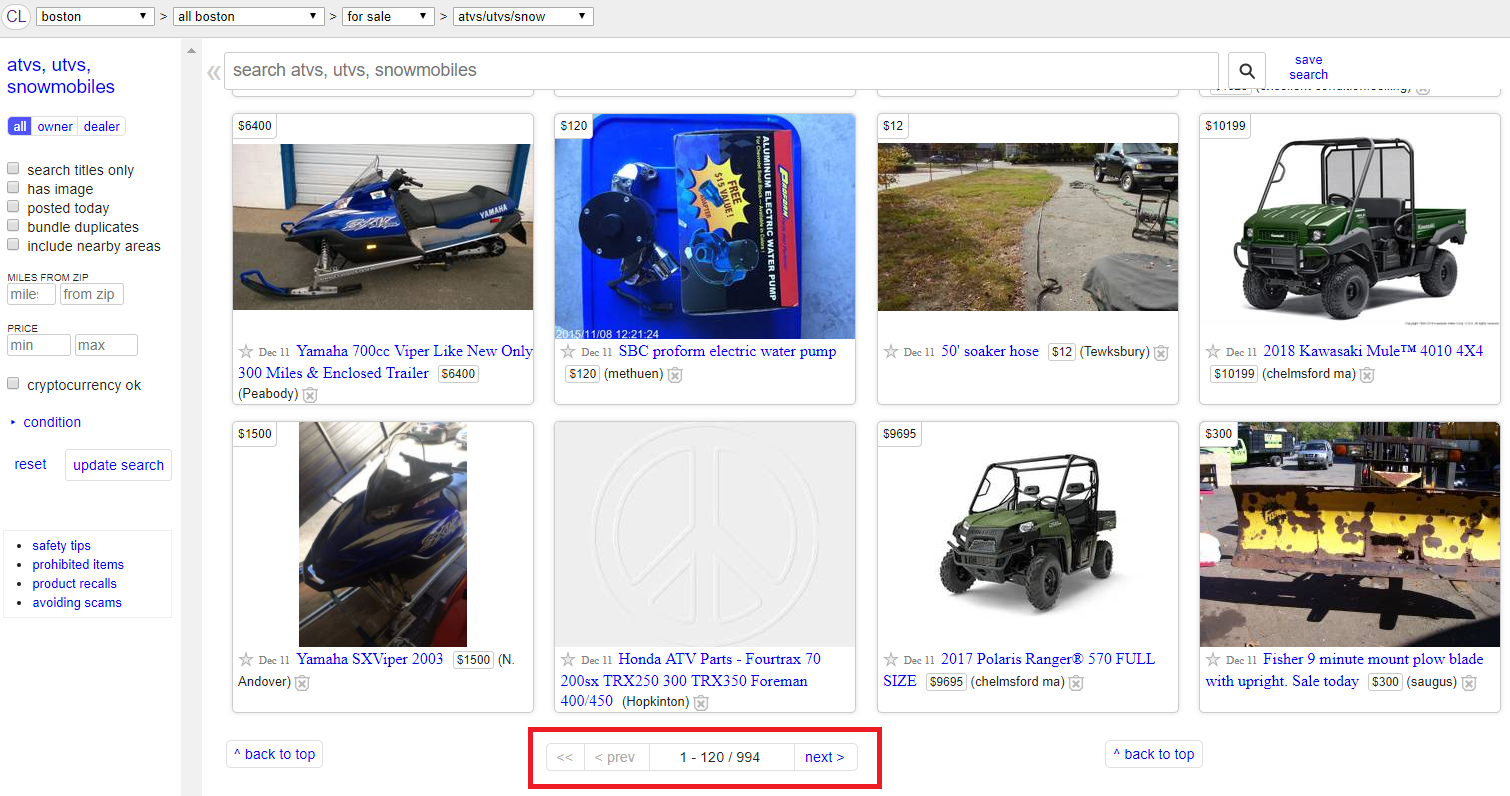Hide the Honda ATV Parts posting via trash icon

point(701,703)
